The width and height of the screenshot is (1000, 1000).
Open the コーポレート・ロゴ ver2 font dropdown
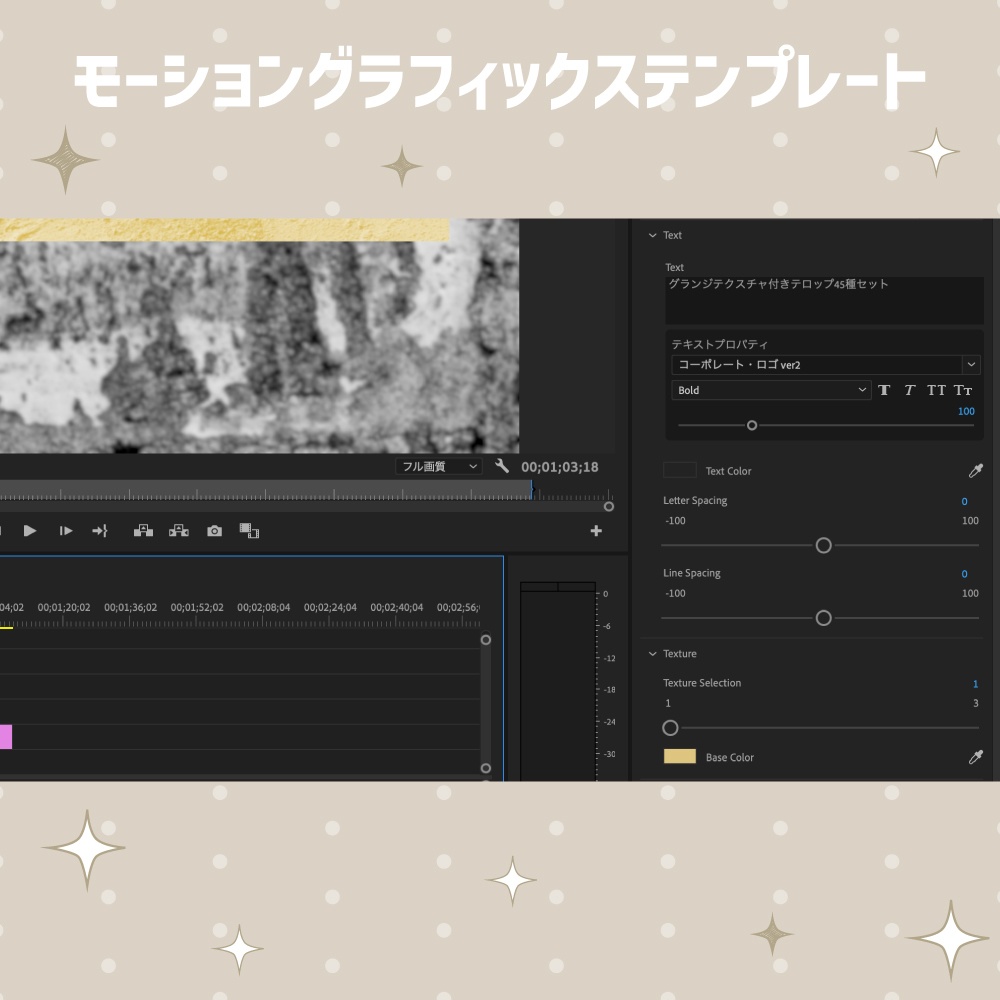pyautogui.click(x=824, y=364)
